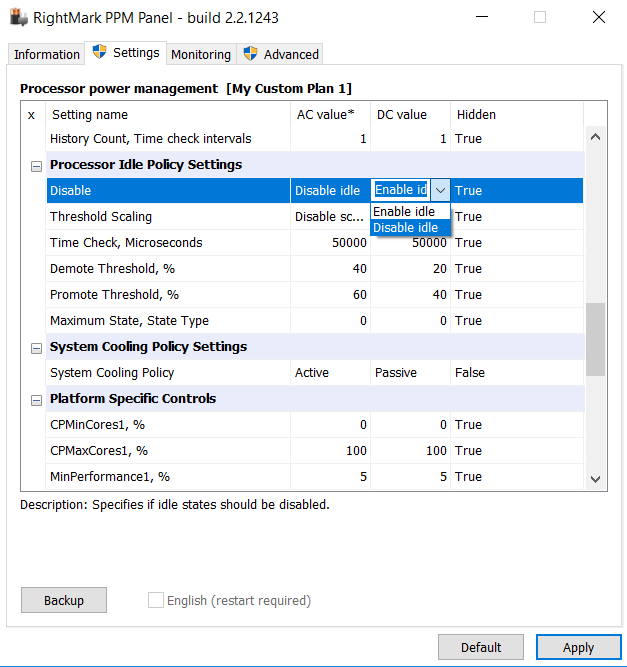Choose 'Disable idle' from the dropdown list
This screenshot has height=667, width=627.
(410, 228)
